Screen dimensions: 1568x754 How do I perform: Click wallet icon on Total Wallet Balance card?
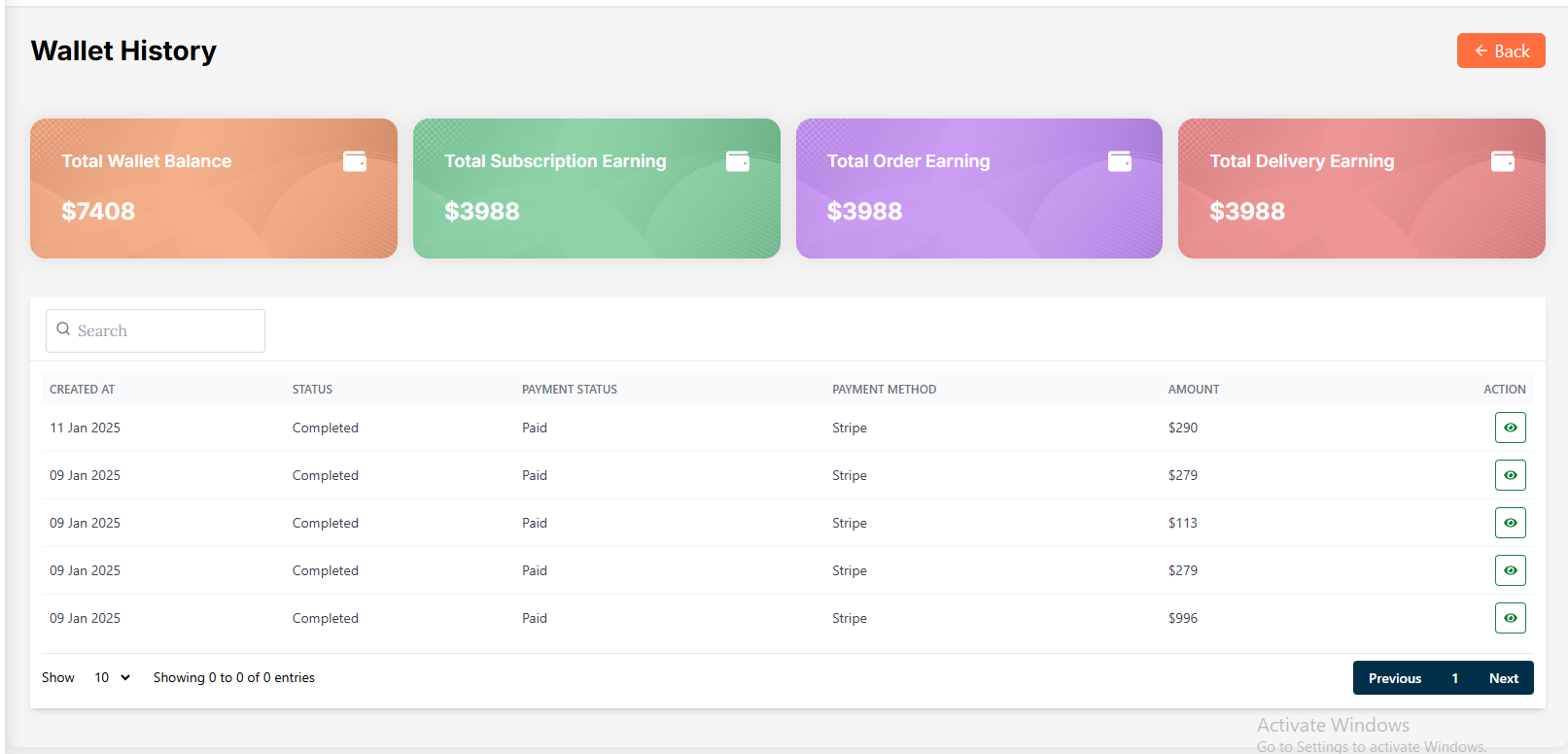point(355,161)
